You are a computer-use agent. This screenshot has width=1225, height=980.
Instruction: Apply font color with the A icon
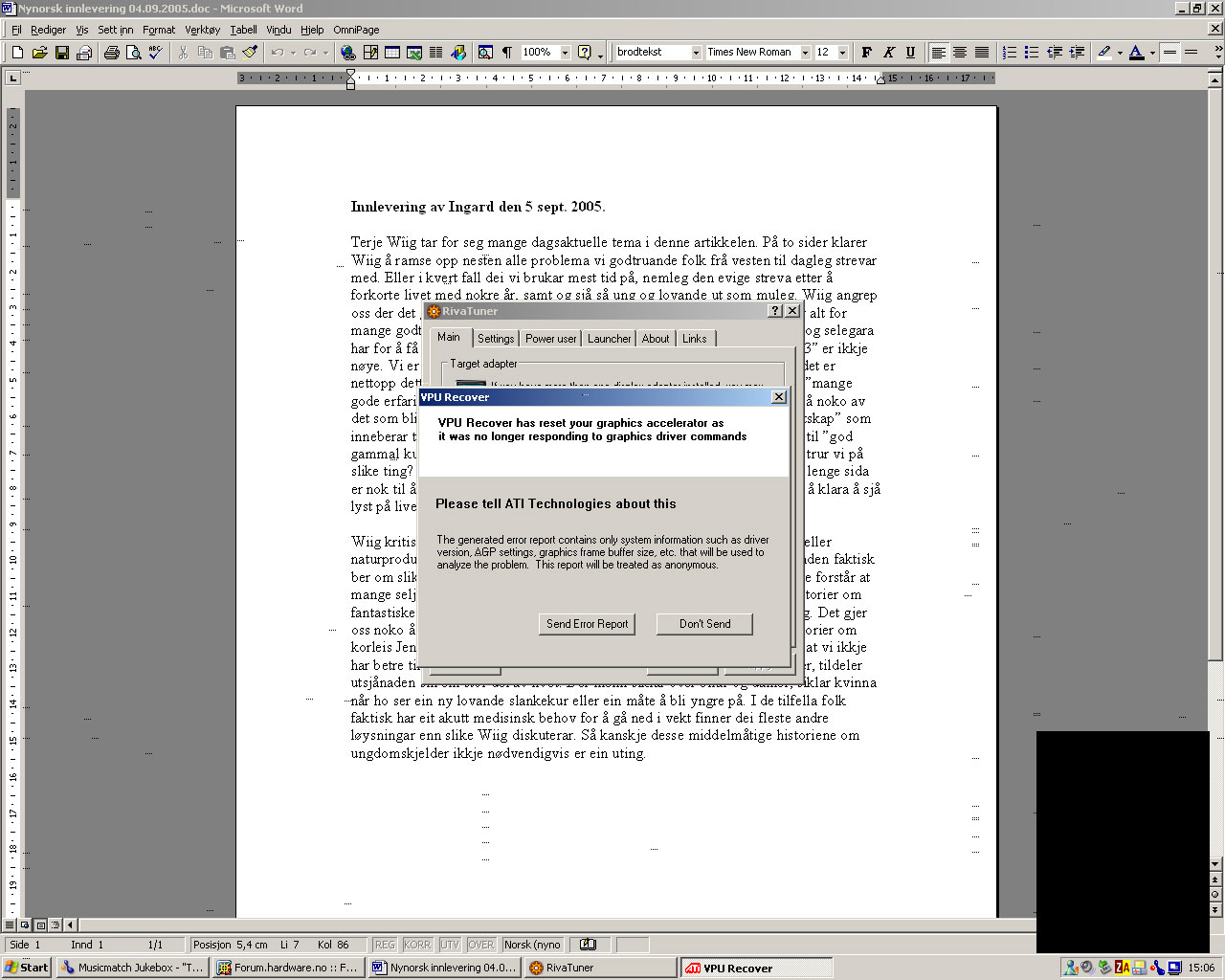tap(1136, 53)
